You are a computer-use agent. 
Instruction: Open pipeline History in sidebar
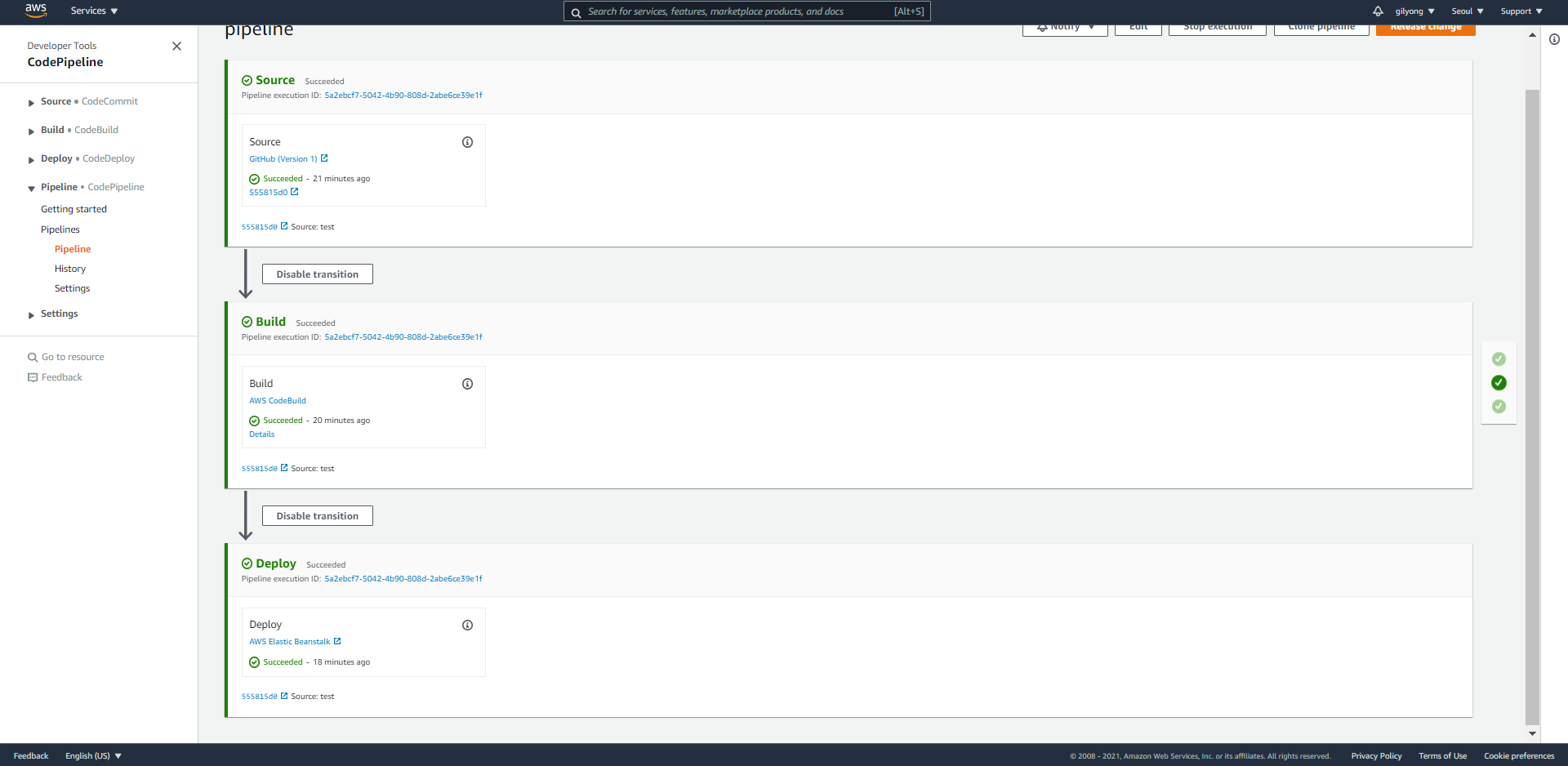click(x=70, y=269)
